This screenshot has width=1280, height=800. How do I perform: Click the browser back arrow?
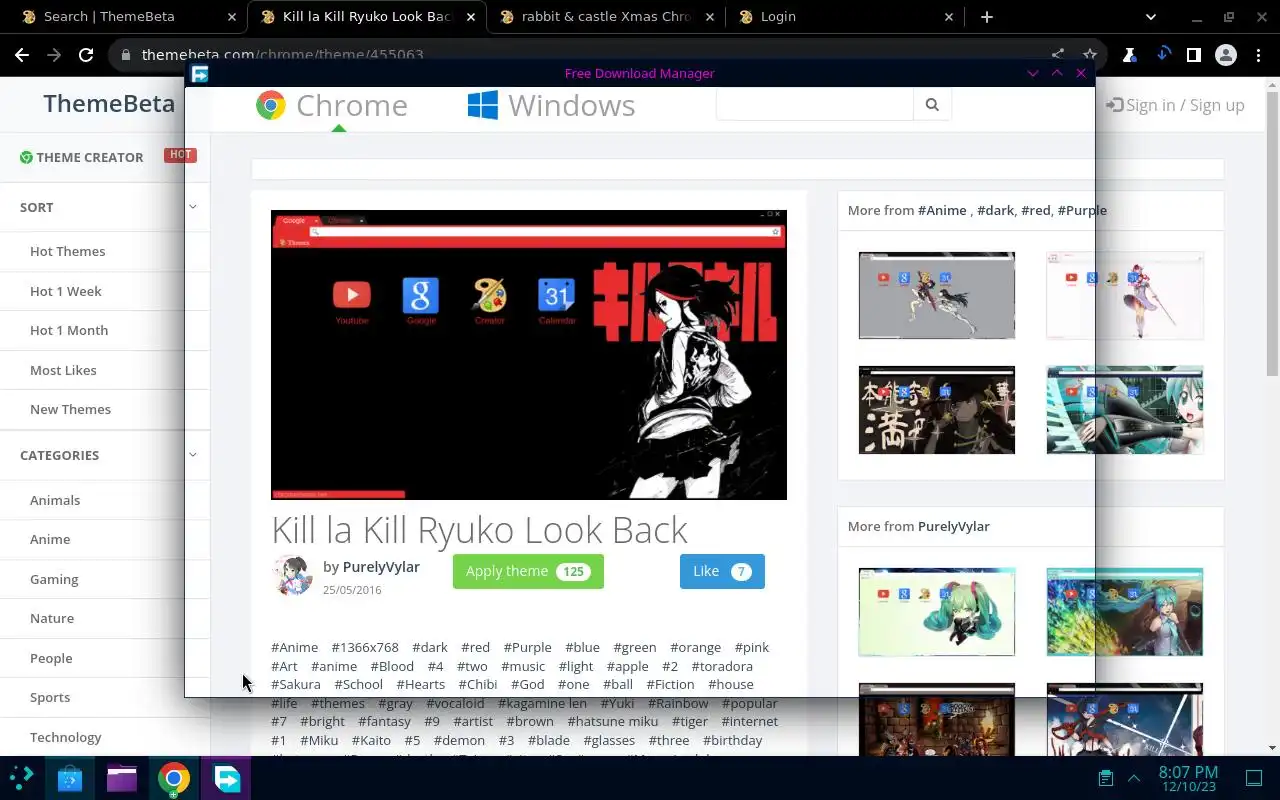coord(22,55)
